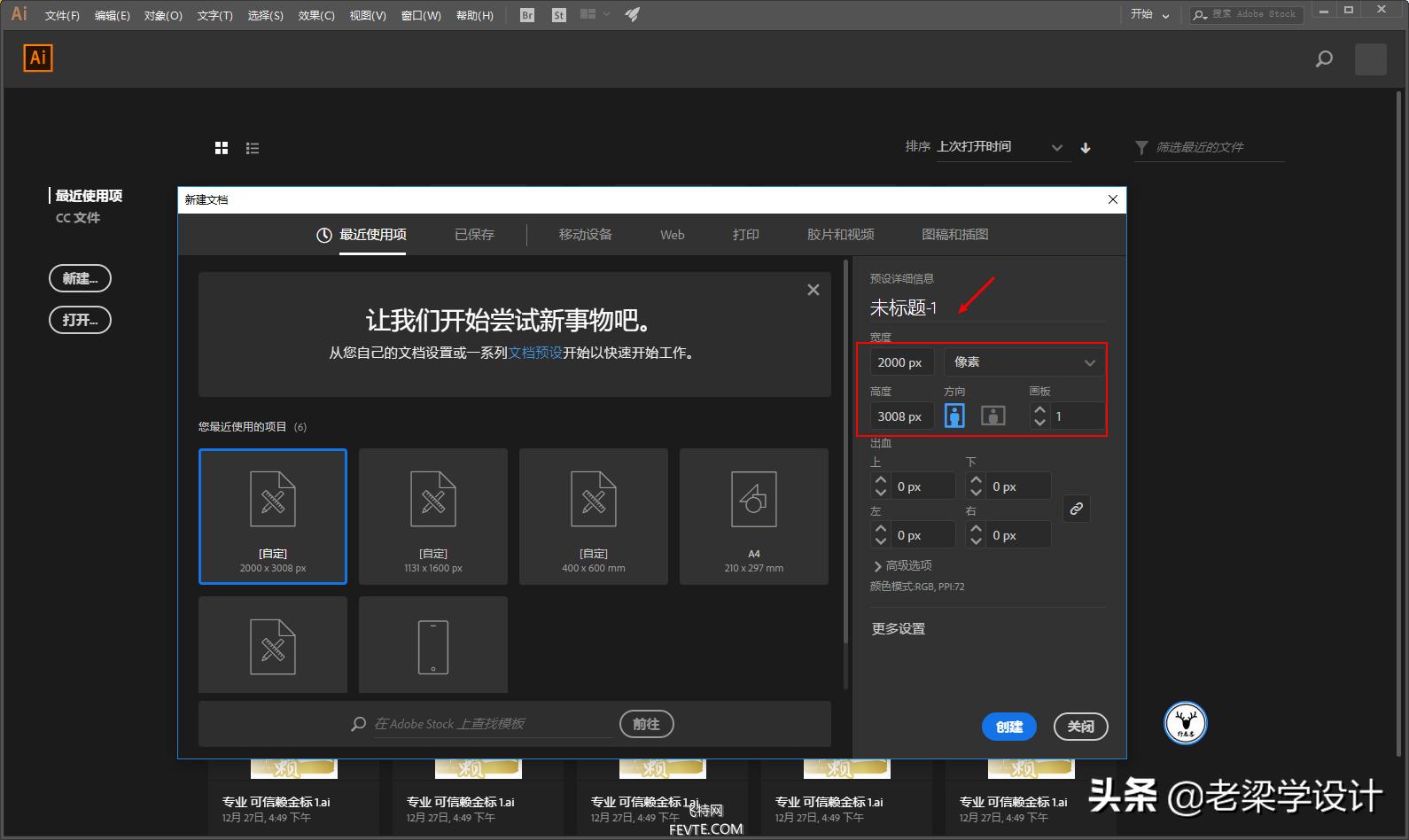Click the search magnifier icon at top right
The width and height of the screenshot is (1409, 840).
point(1324,59)
